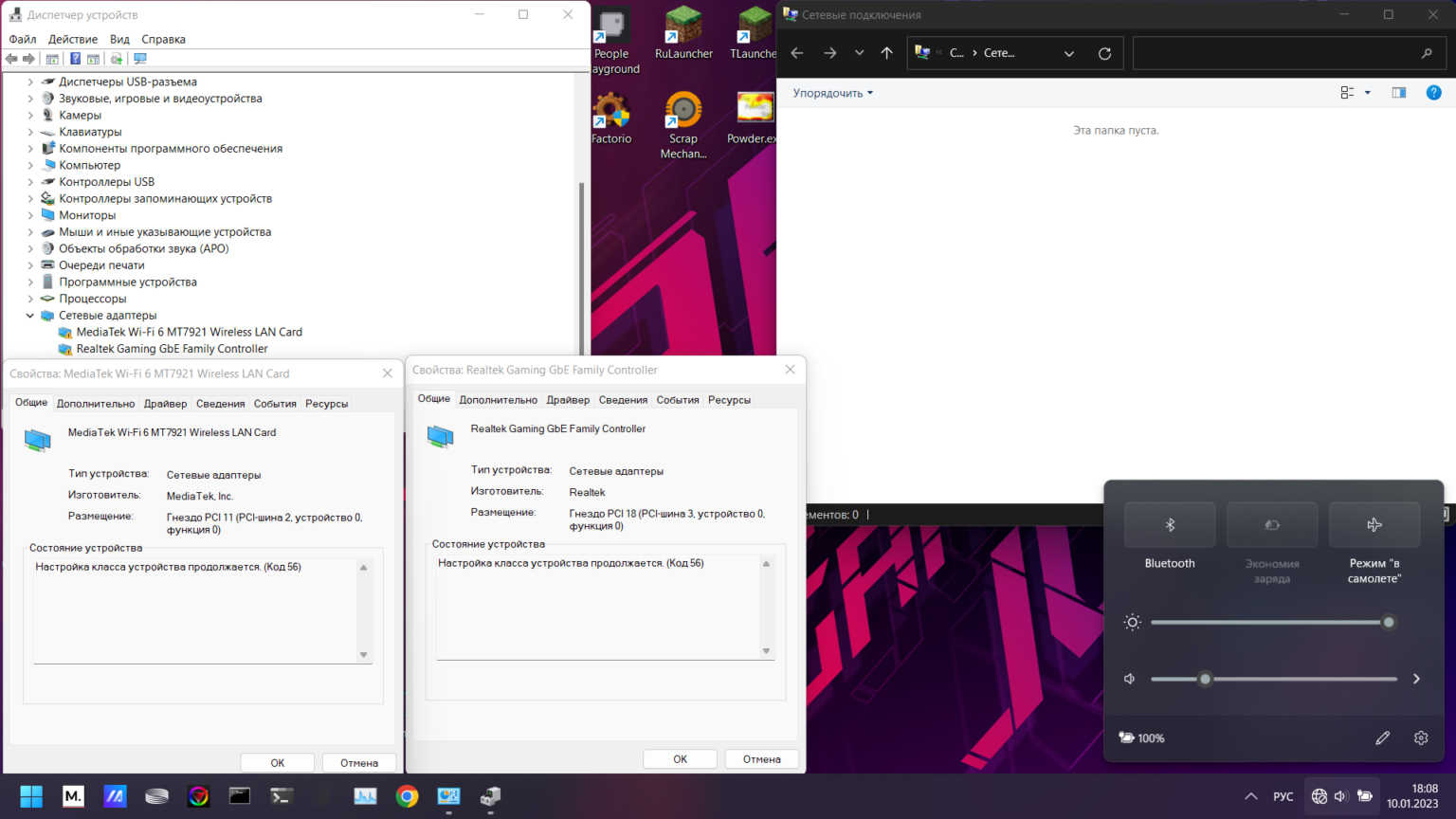Show hidden tray icons chevron
Viewport: 1456px width, 819px height.
pos(1251,796)
